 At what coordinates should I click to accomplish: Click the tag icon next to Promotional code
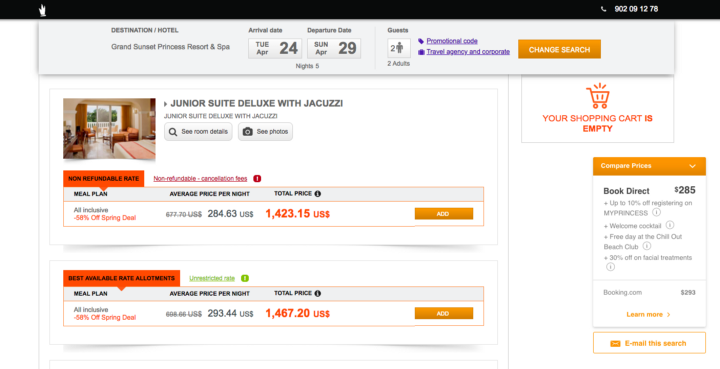point(421,41)
